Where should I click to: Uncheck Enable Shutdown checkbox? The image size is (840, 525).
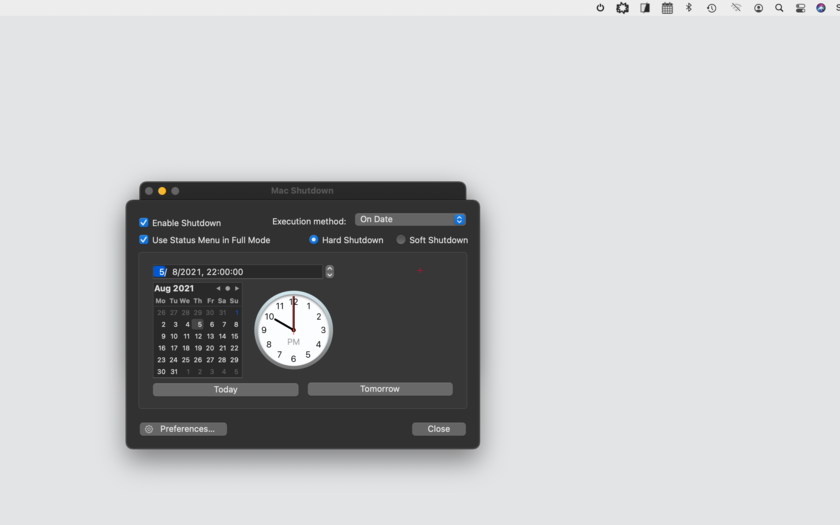pyautogui.click(x=144, y=222)
